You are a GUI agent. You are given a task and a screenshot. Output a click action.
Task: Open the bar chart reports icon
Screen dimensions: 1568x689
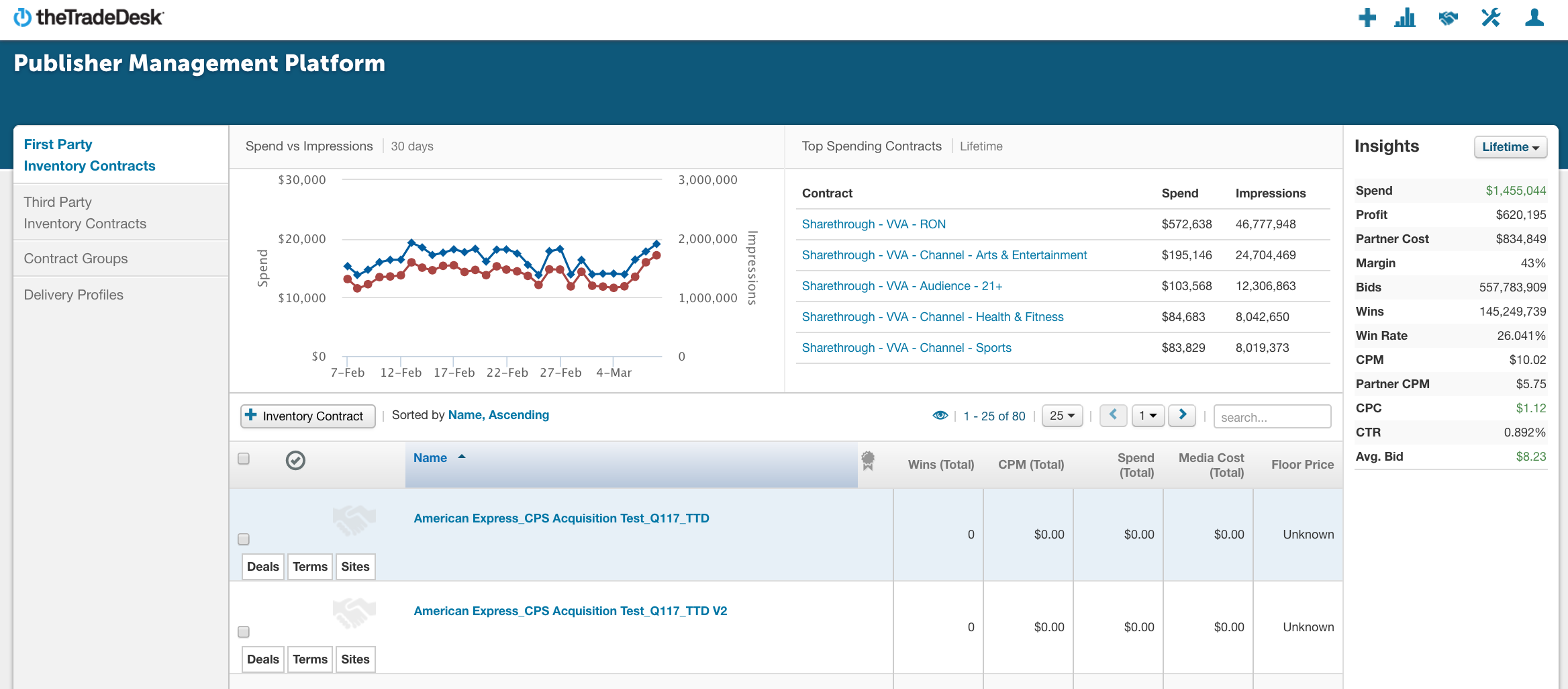click(1405, 17)
